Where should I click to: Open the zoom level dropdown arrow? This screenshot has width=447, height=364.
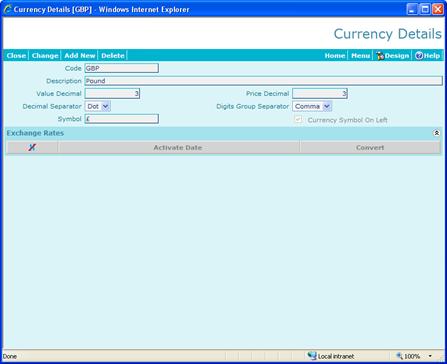coord(430,356)
